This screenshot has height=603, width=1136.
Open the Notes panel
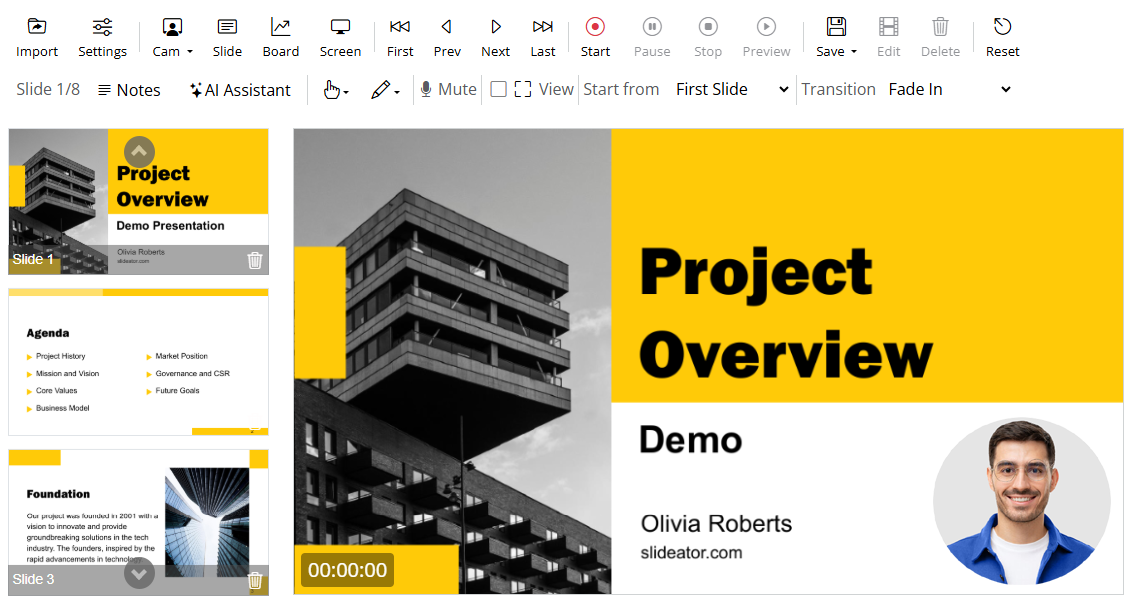[129, 90]
